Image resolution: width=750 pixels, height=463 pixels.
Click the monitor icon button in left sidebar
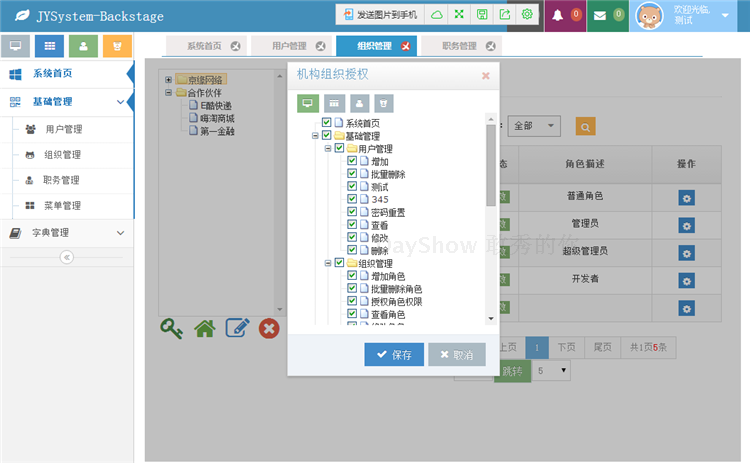[x=15, y=46]
